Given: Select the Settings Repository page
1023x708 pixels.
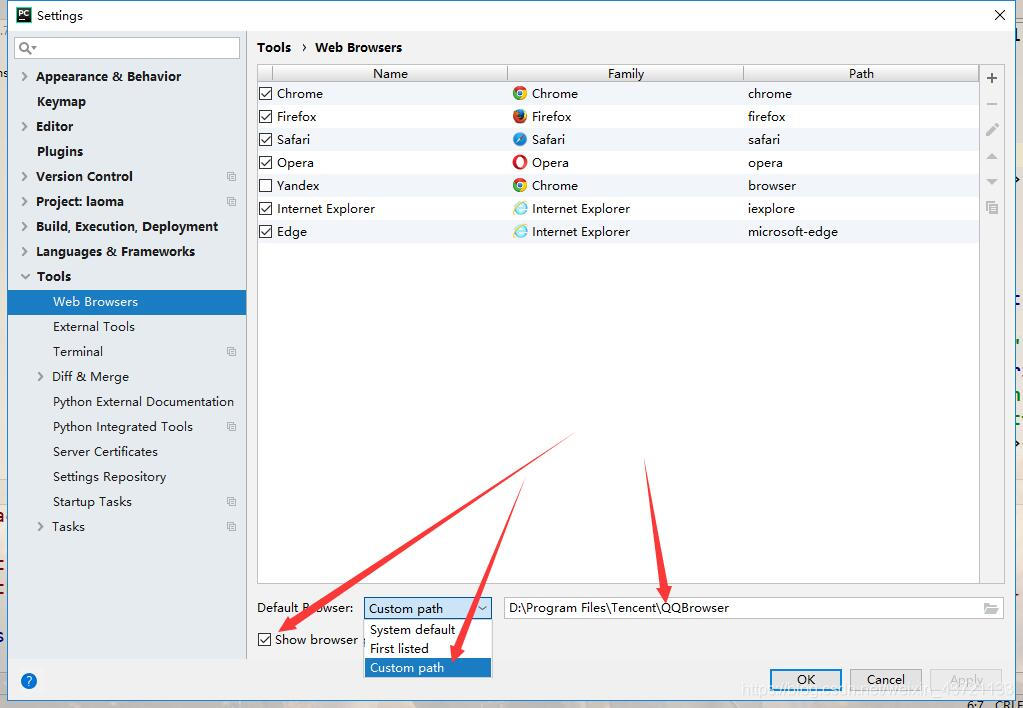Looking at the screenshot, I should click(110, 476).
